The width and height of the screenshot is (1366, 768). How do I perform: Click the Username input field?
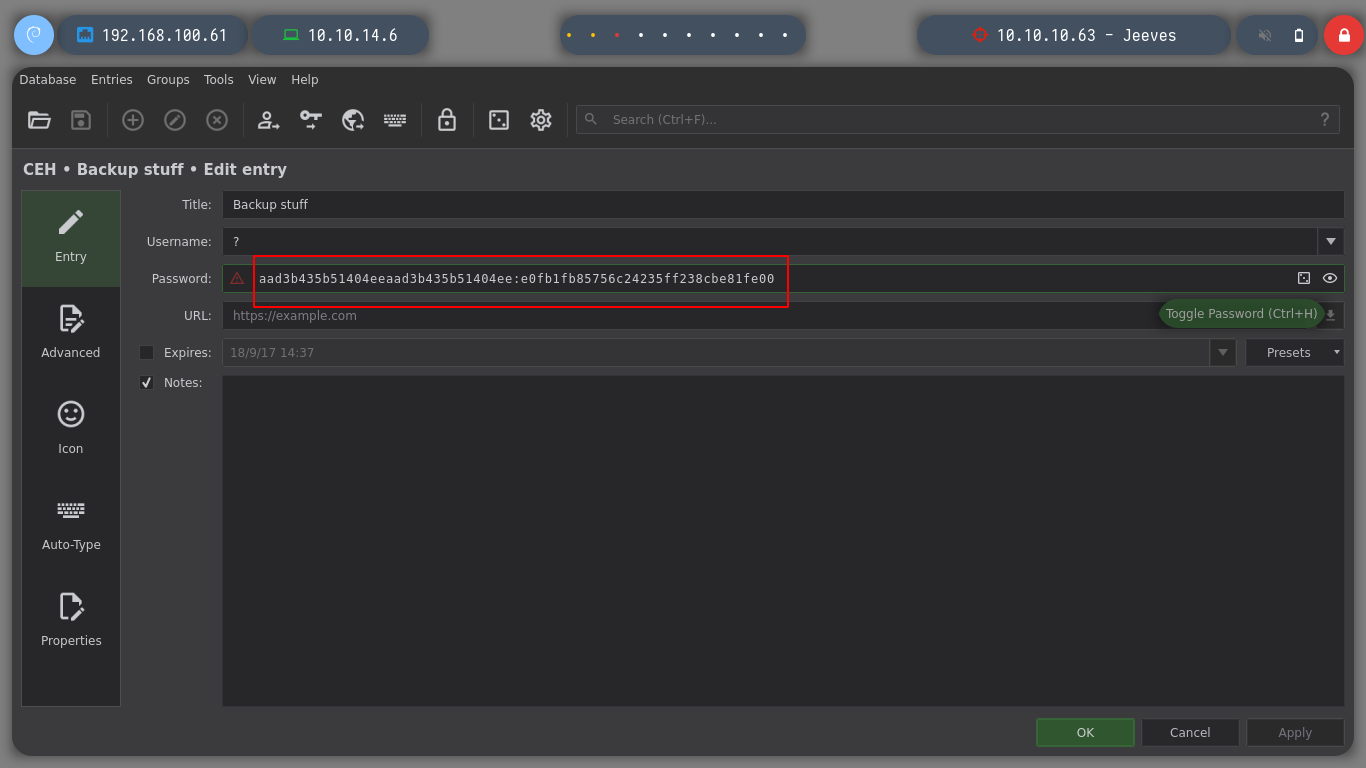770,241
